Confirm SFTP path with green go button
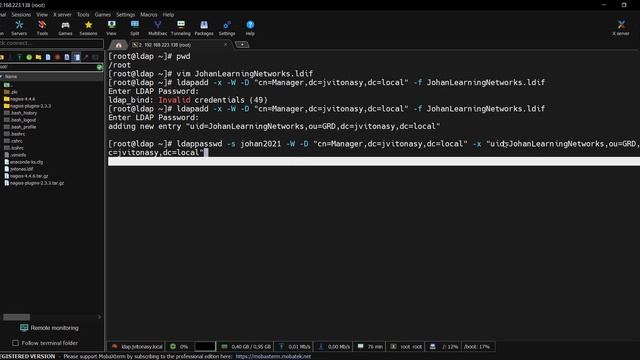Screen dimensions: 640x360 100,67
